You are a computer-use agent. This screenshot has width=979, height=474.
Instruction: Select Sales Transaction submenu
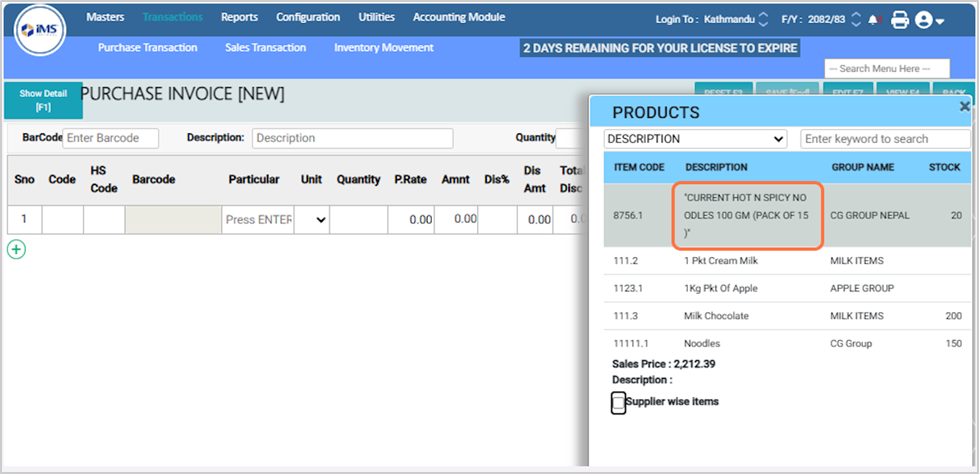pos(265,47)
